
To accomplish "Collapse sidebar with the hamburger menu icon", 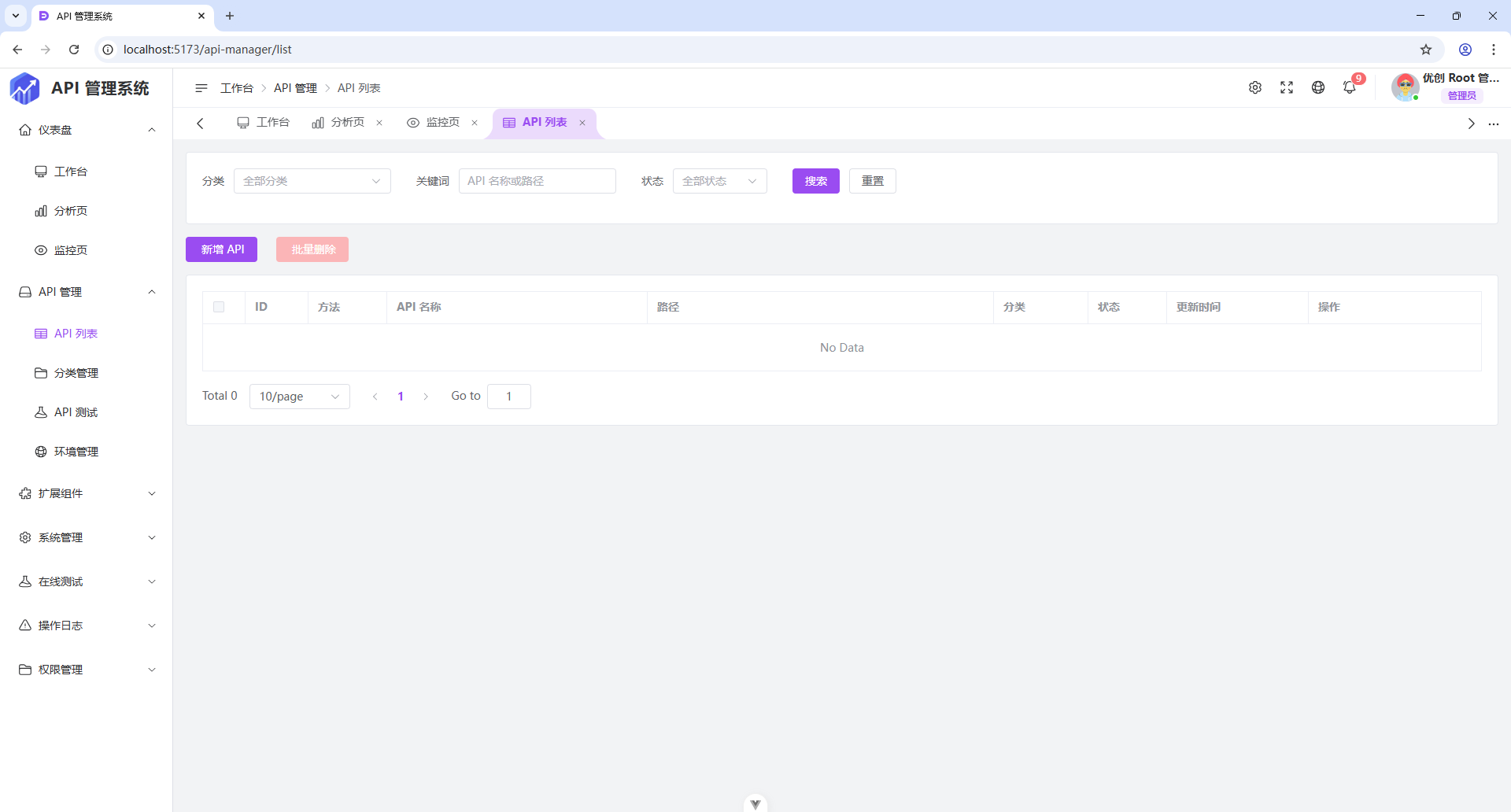I will 201,88.
